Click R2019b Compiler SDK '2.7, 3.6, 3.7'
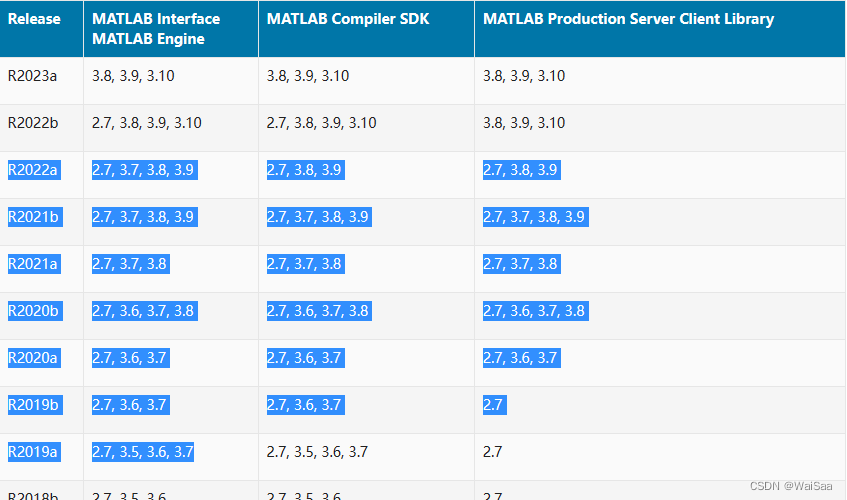Screen dimensions: 847x500 click(x=306, y=404)
